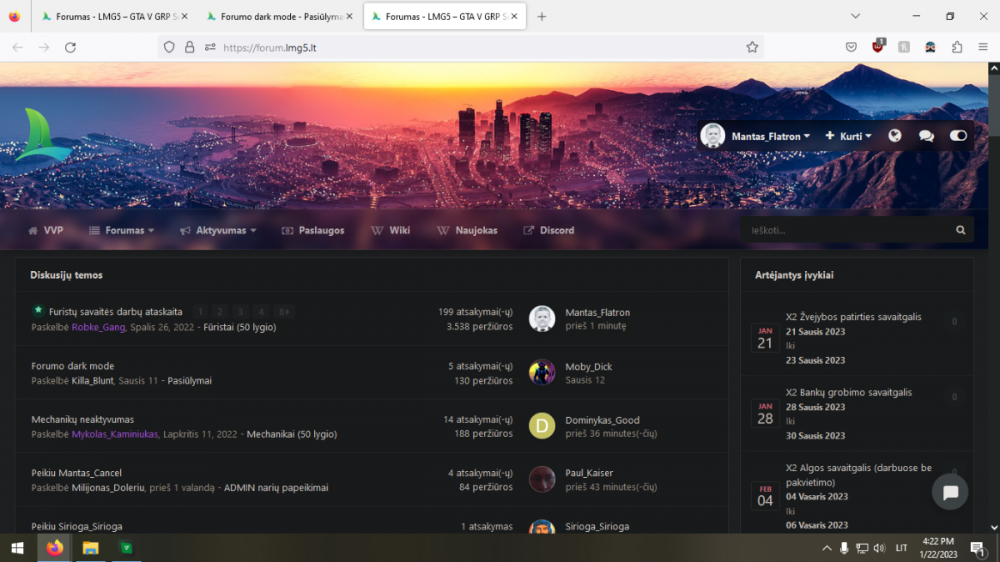Screen dimensions: 1000x562
Task: Go to page 2 of Furistų topic
Action: pyautogui.click(x=220, y=312)
